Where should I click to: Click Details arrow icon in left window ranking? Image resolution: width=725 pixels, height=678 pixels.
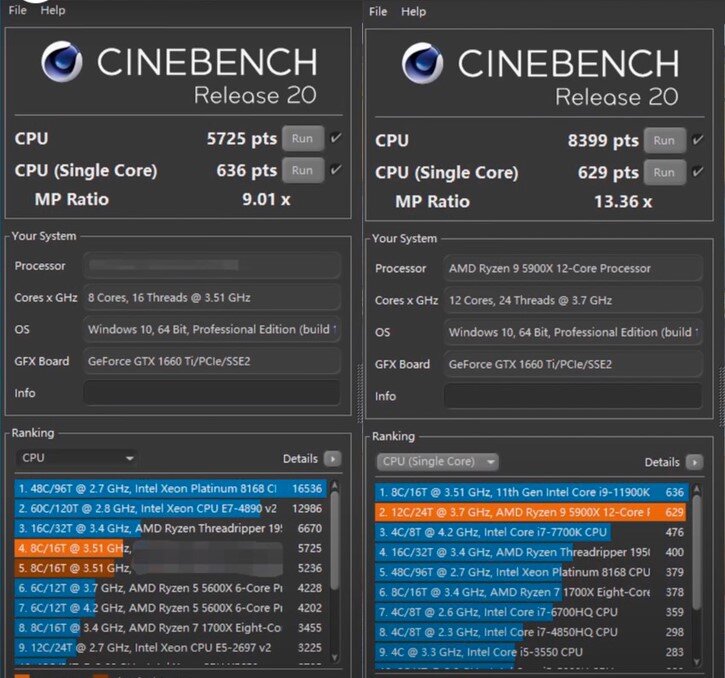click(x=332, y=459)
